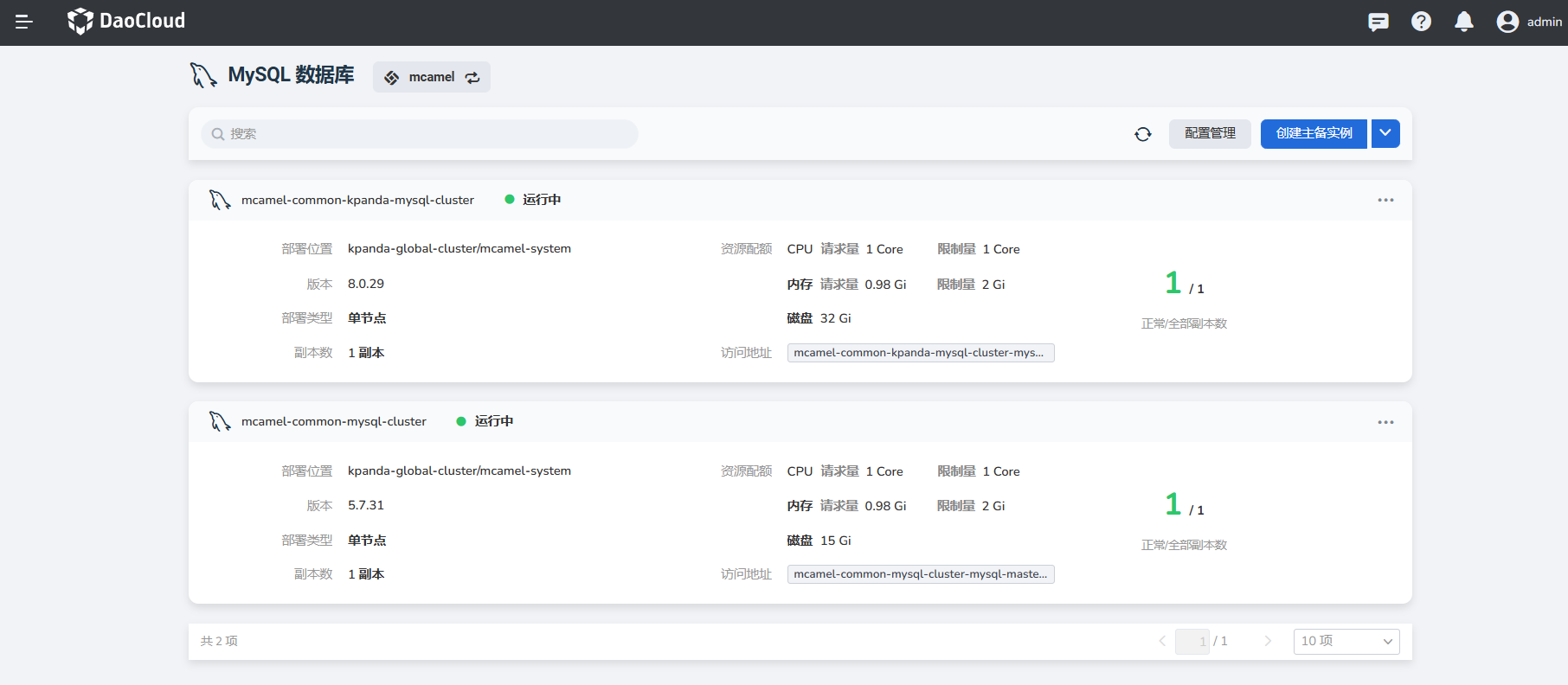Image resolution: width=1568 pixels, height=685 pixels.
Task: Expand the create instance dropdown arrow
Action: pos(1385,133)
